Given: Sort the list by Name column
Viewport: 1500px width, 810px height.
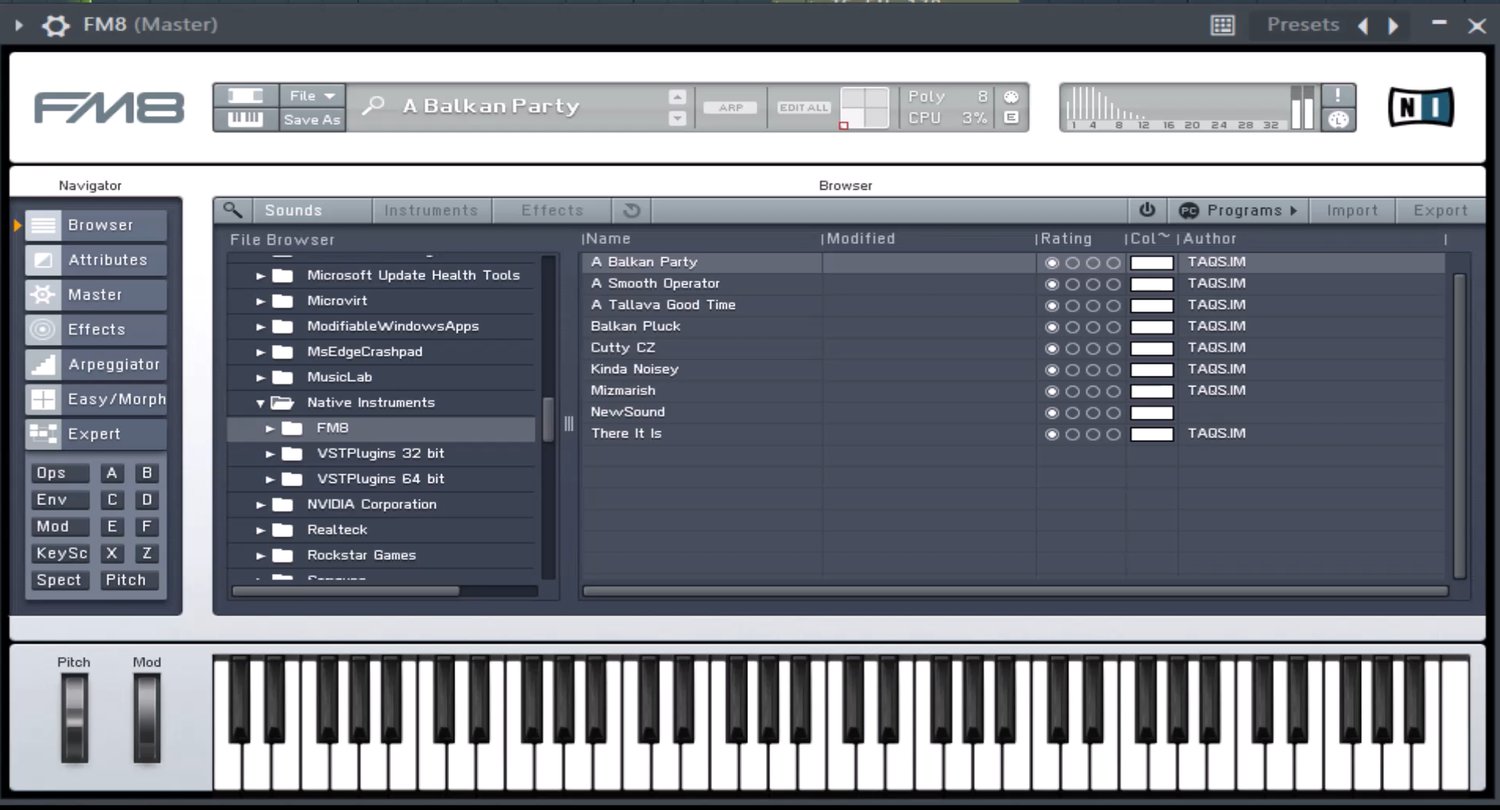Looking at the screenshot, I should (610, 239).
